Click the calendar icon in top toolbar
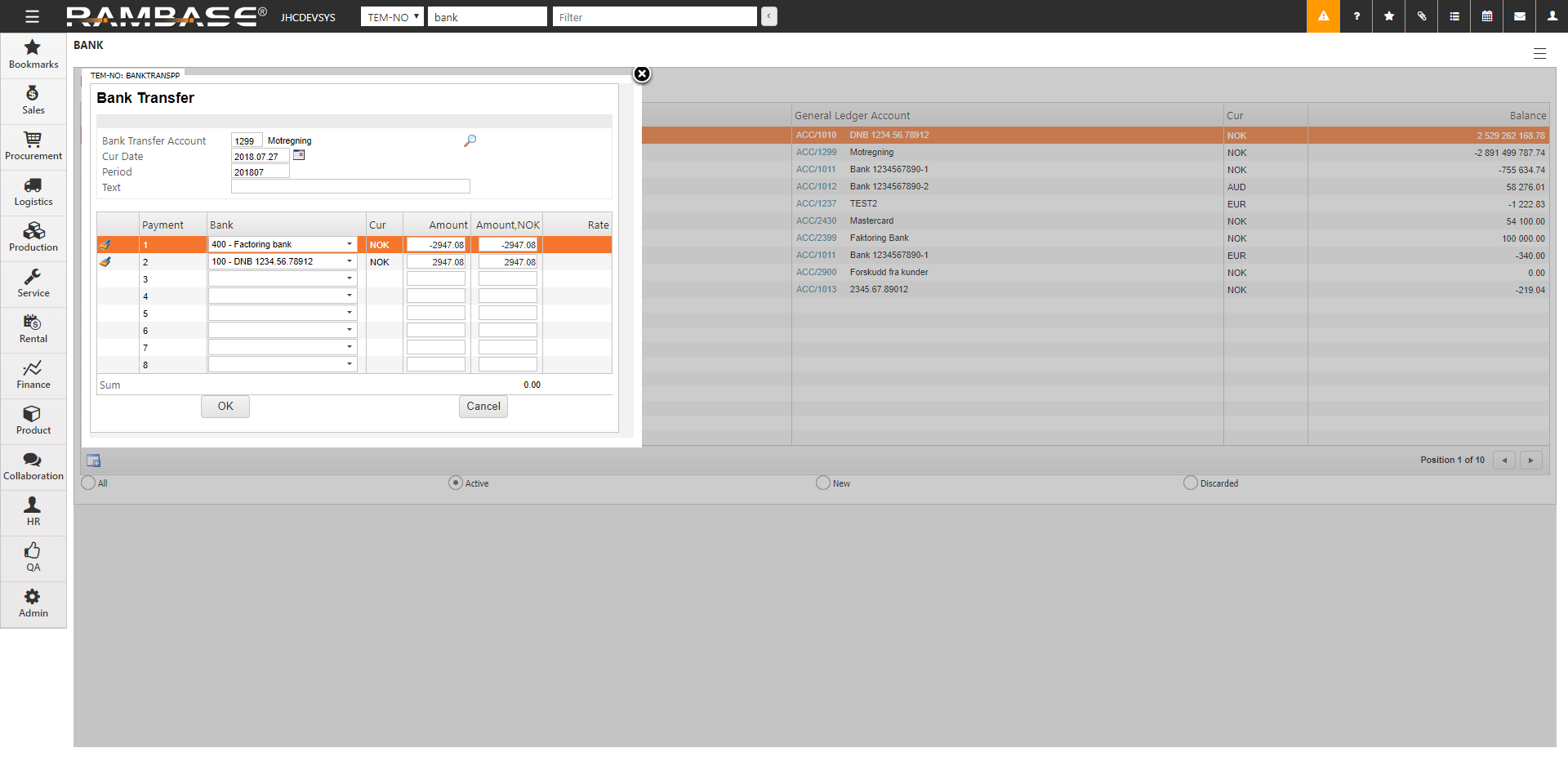 pos(1487,16)
